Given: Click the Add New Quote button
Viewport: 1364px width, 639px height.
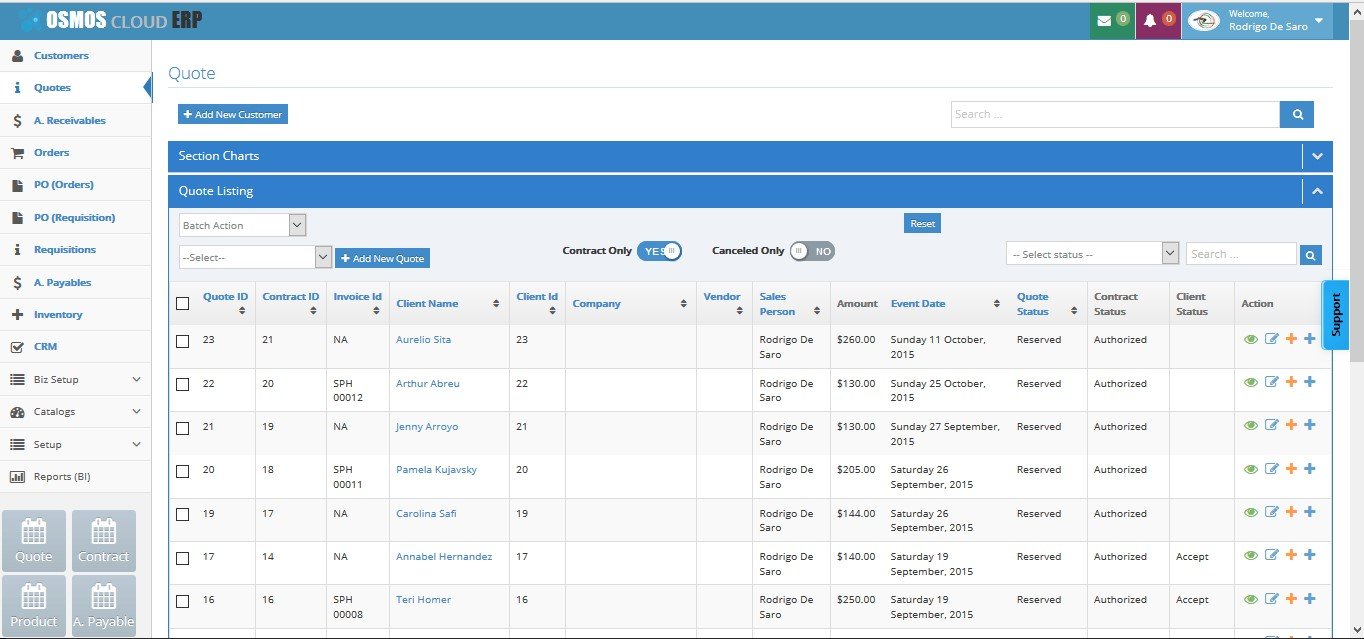Looking at the screenshot, I should 383,258.
